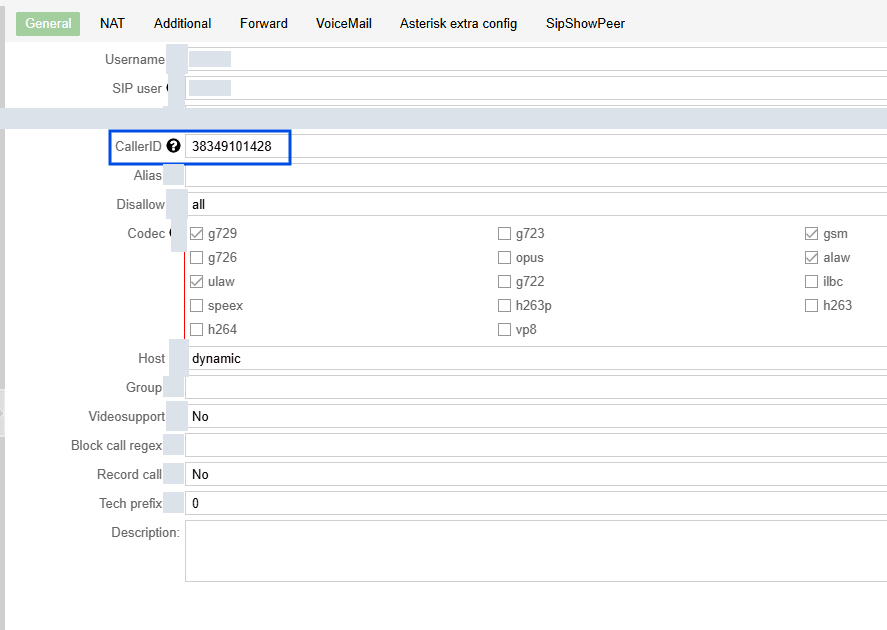Click the Block call regex input field
Image resolution: width=887 pixels, height=630 pixels.
click(x=536, y=445)
